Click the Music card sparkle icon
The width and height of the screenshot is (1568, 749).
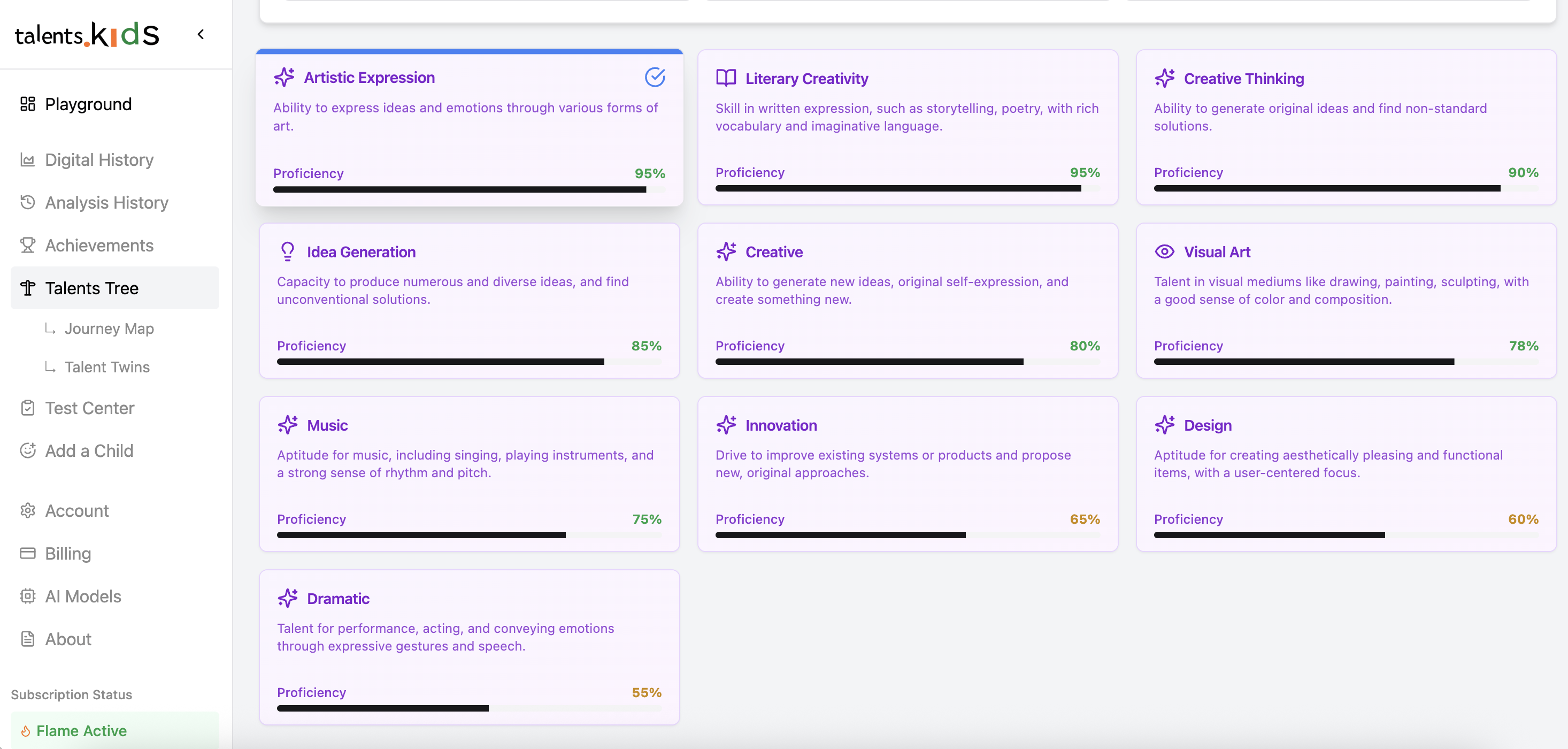(x=287, y=424)
